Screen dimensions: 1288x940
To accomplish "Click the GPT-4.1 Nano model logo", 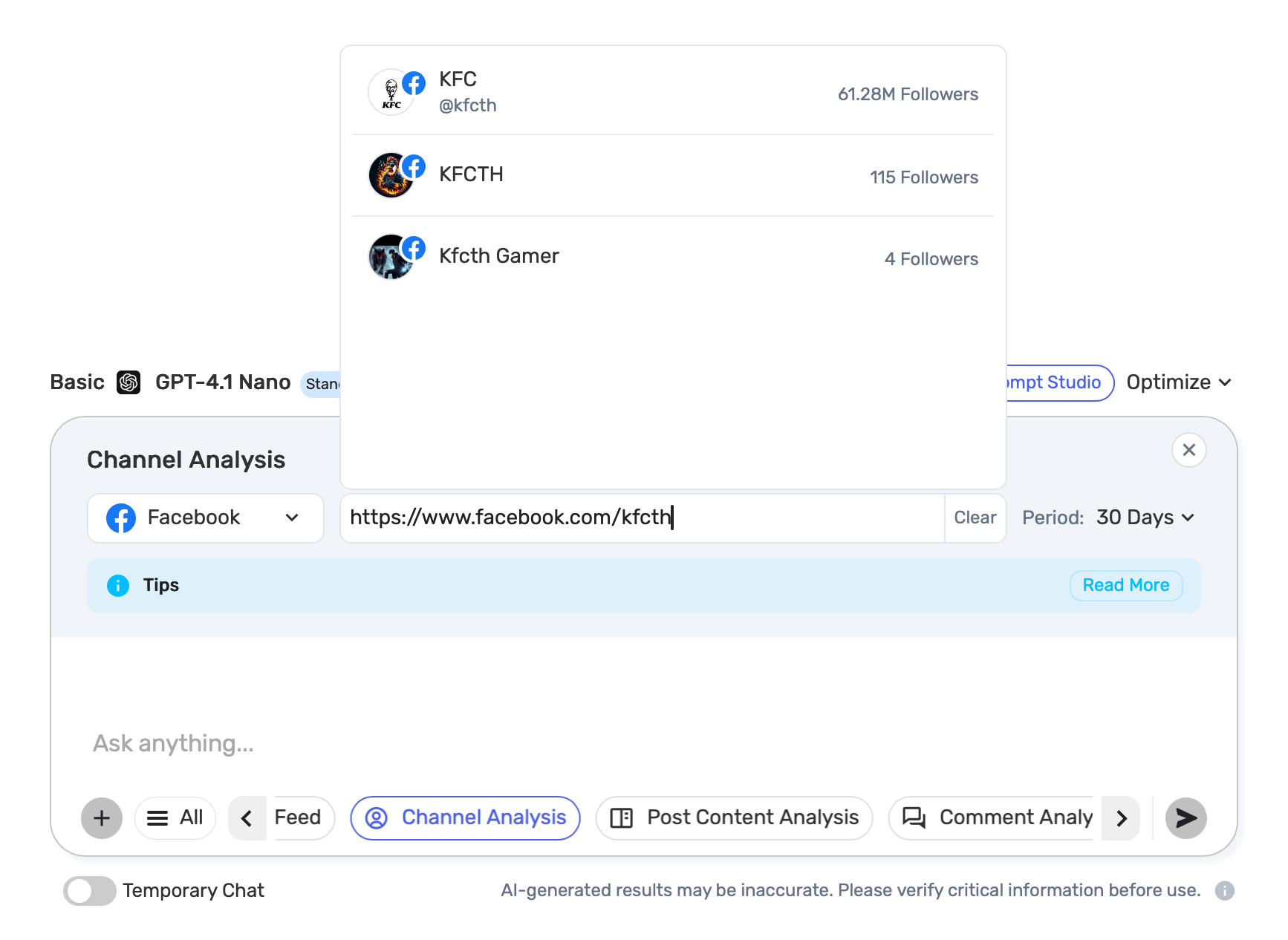I will [x=129, y=382].
